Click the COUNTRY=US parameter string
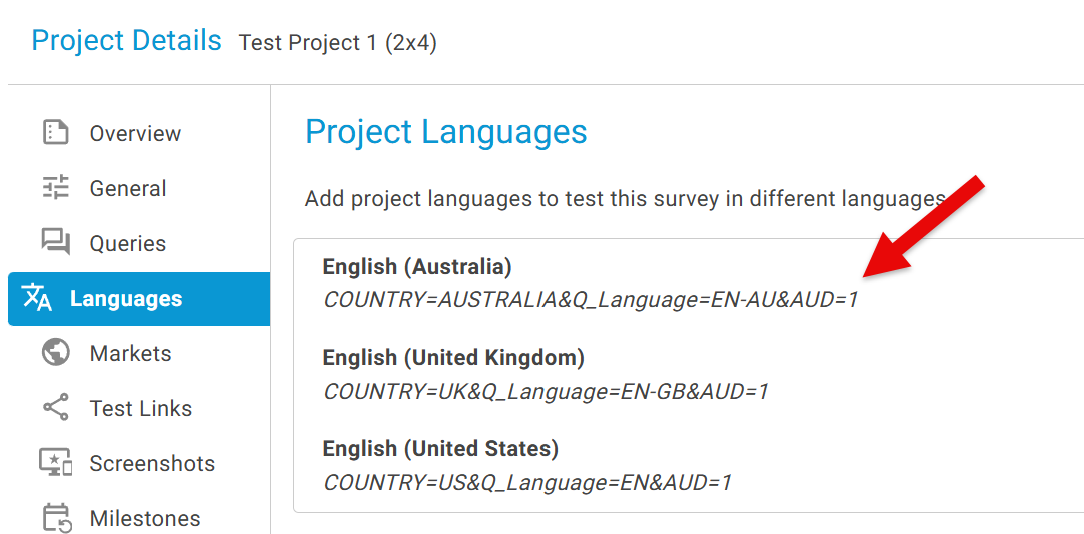Image resolution: width=1084 pixels, height=534 pixels. tap(527, 483)
